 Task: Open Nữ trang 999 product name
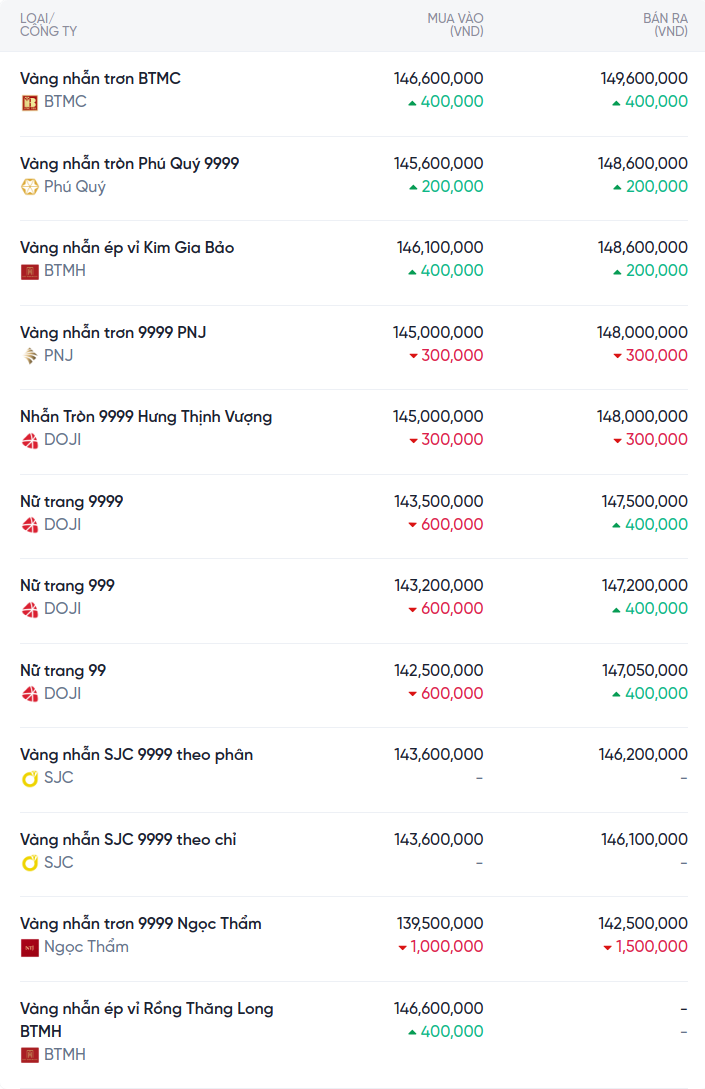pyautogui.click(x=67, y=586)
